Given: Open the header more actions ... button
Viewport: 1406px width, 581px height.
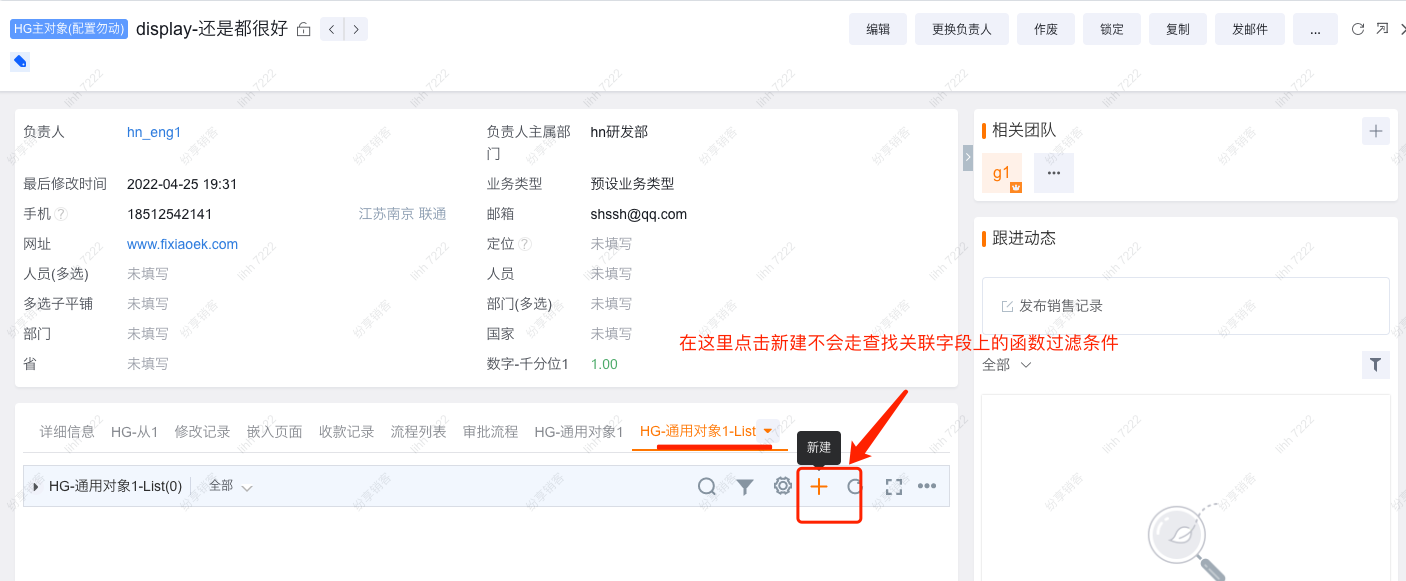Looking at the screenshot, I should pos(1316,29).
